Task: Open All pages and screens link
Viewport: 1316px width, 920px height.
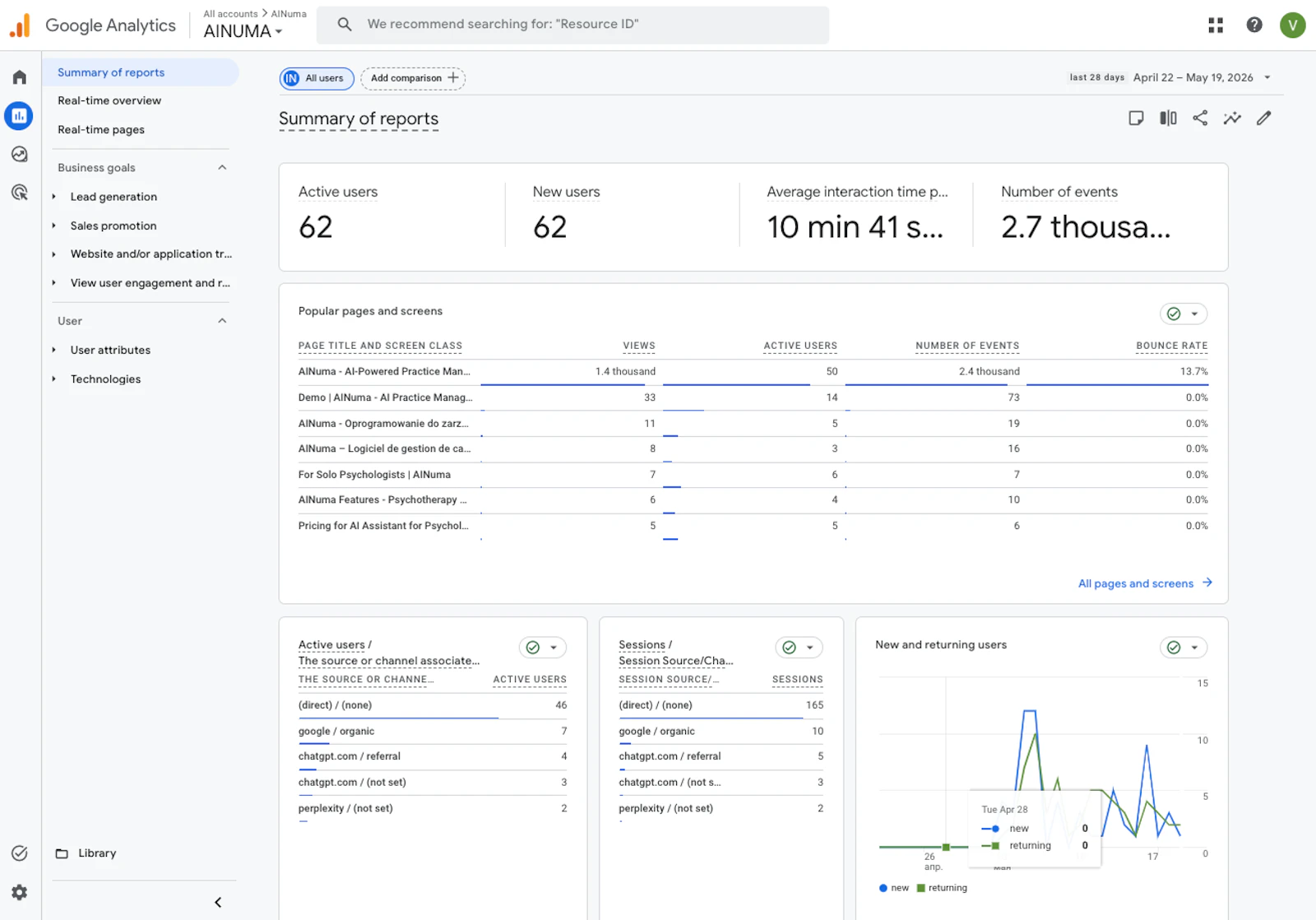Action: 1136,583
